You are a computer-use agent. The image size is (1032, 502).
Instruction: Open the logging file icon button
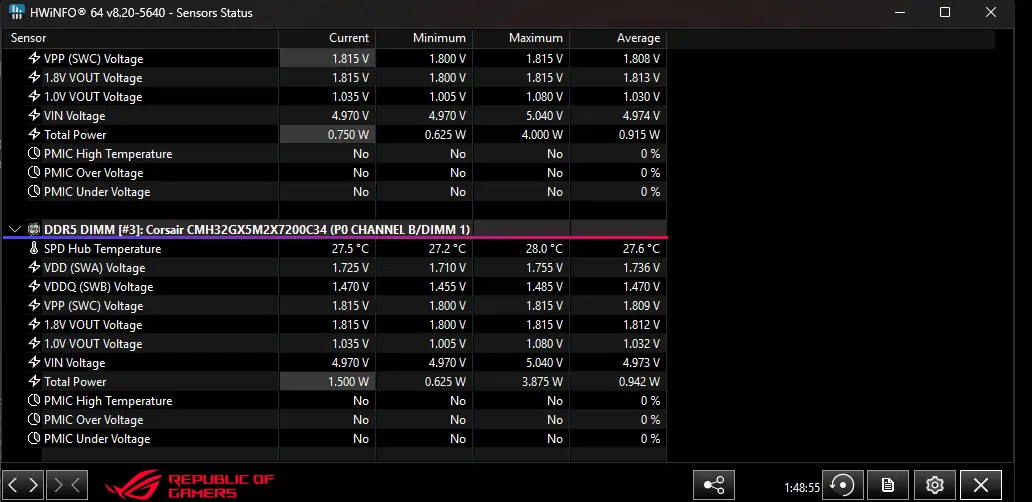click(x=888, y=486)
